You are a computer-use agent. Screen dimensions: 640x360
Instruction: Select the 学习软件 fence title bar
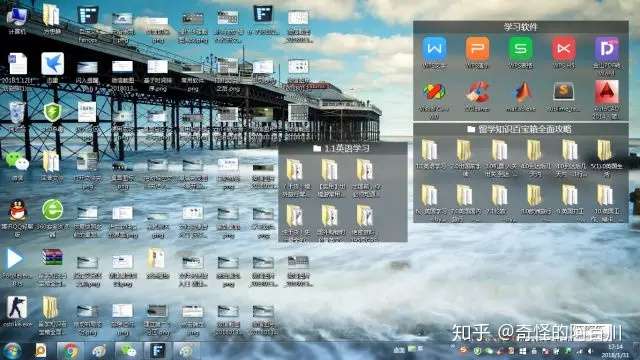point(520,27)
